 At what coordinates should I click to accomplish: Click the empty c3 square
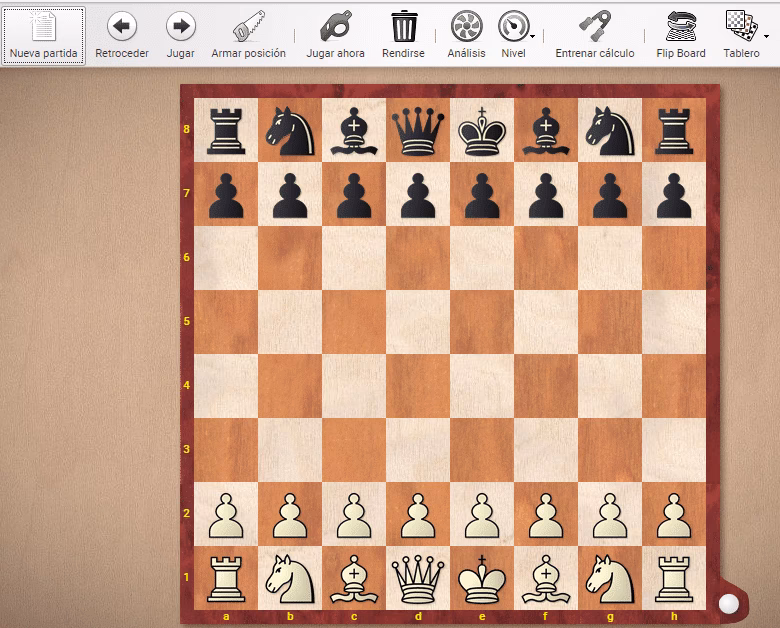(354, 450)
